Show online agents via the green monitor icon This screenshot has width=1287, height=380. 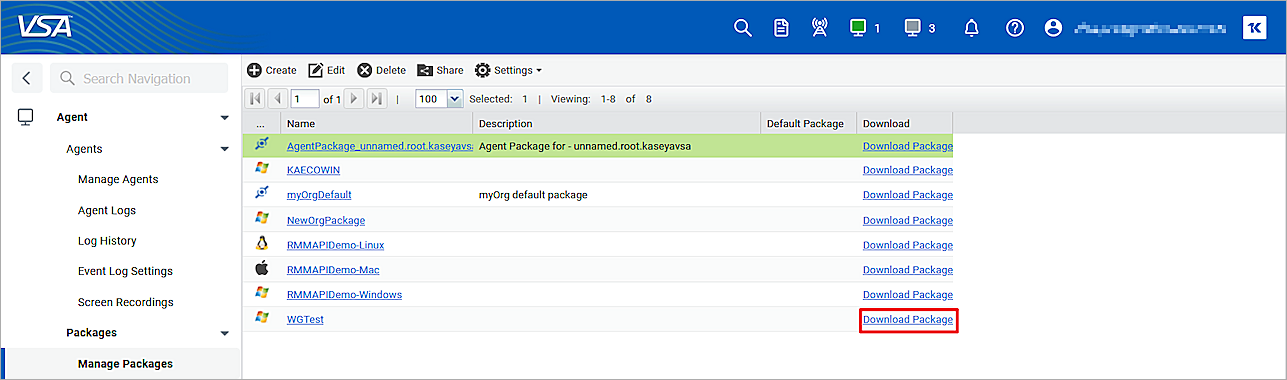point(857,28)
